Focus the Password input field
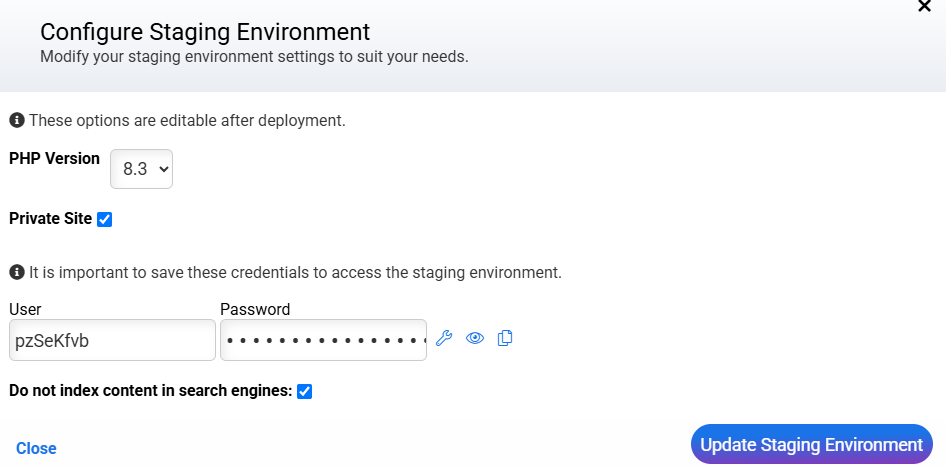Image resolution: width=946 pixels, height=467 pixels. [x=323, y=340]
